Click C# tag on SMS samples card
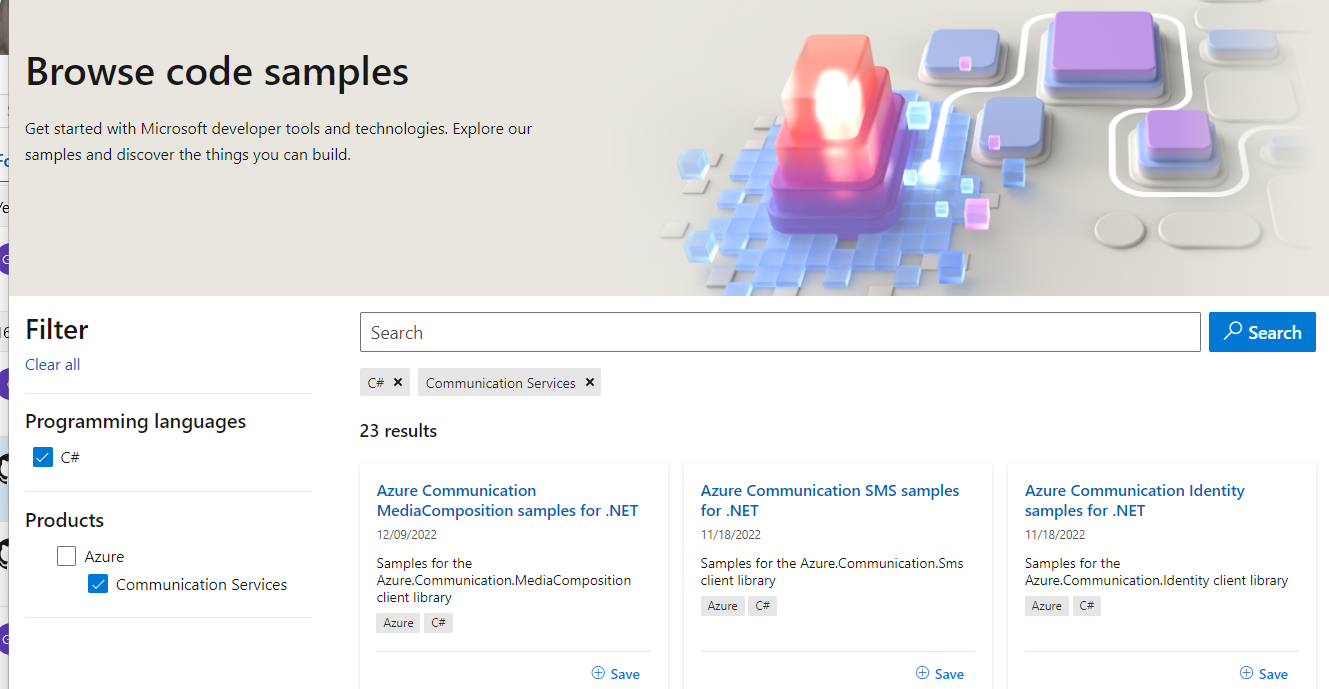 pos(762,605)
